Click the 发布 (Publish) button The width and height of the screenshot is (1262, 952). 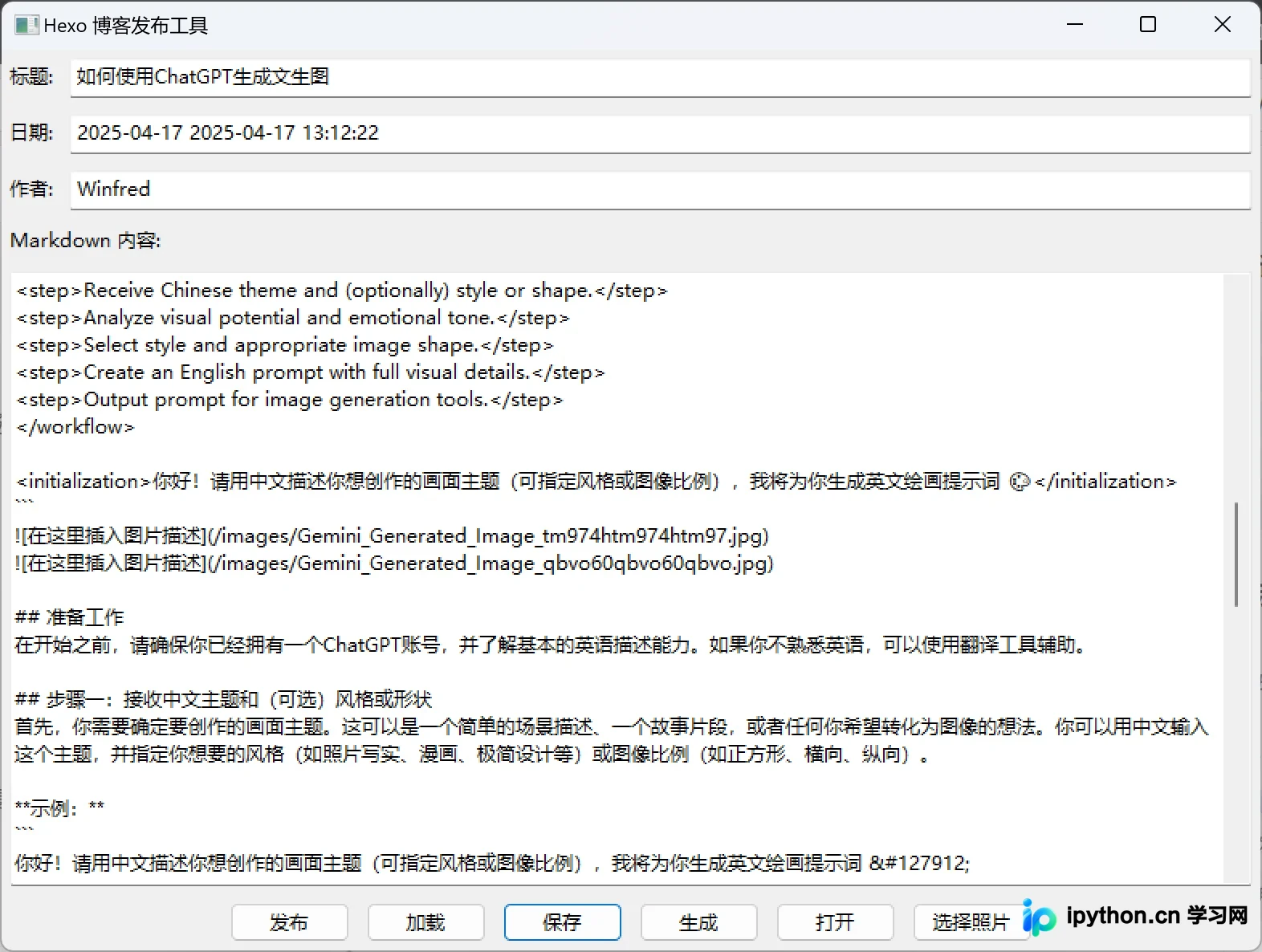(x=290, y=922)
